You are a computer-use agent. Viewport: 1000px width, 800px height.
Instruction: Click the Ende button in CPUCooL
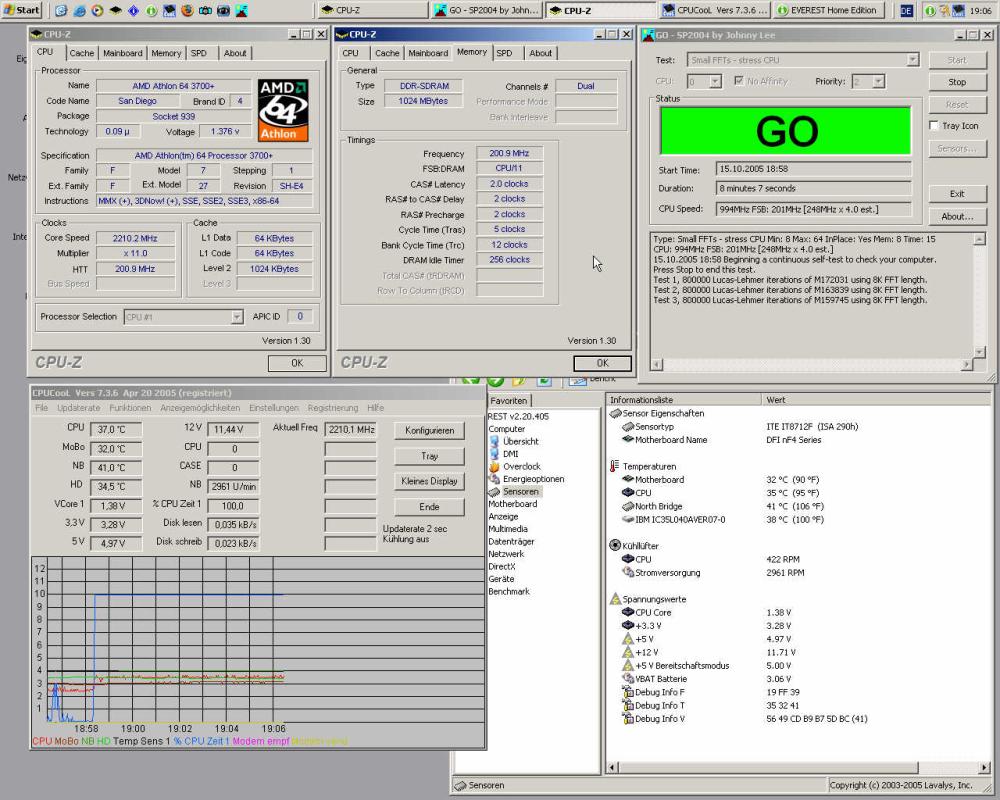click(x=429, y=507)
